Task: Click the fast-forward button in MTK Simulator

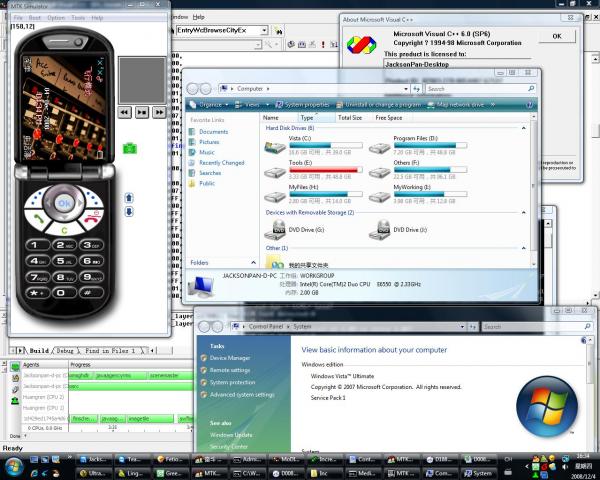Action: point(159,112)
